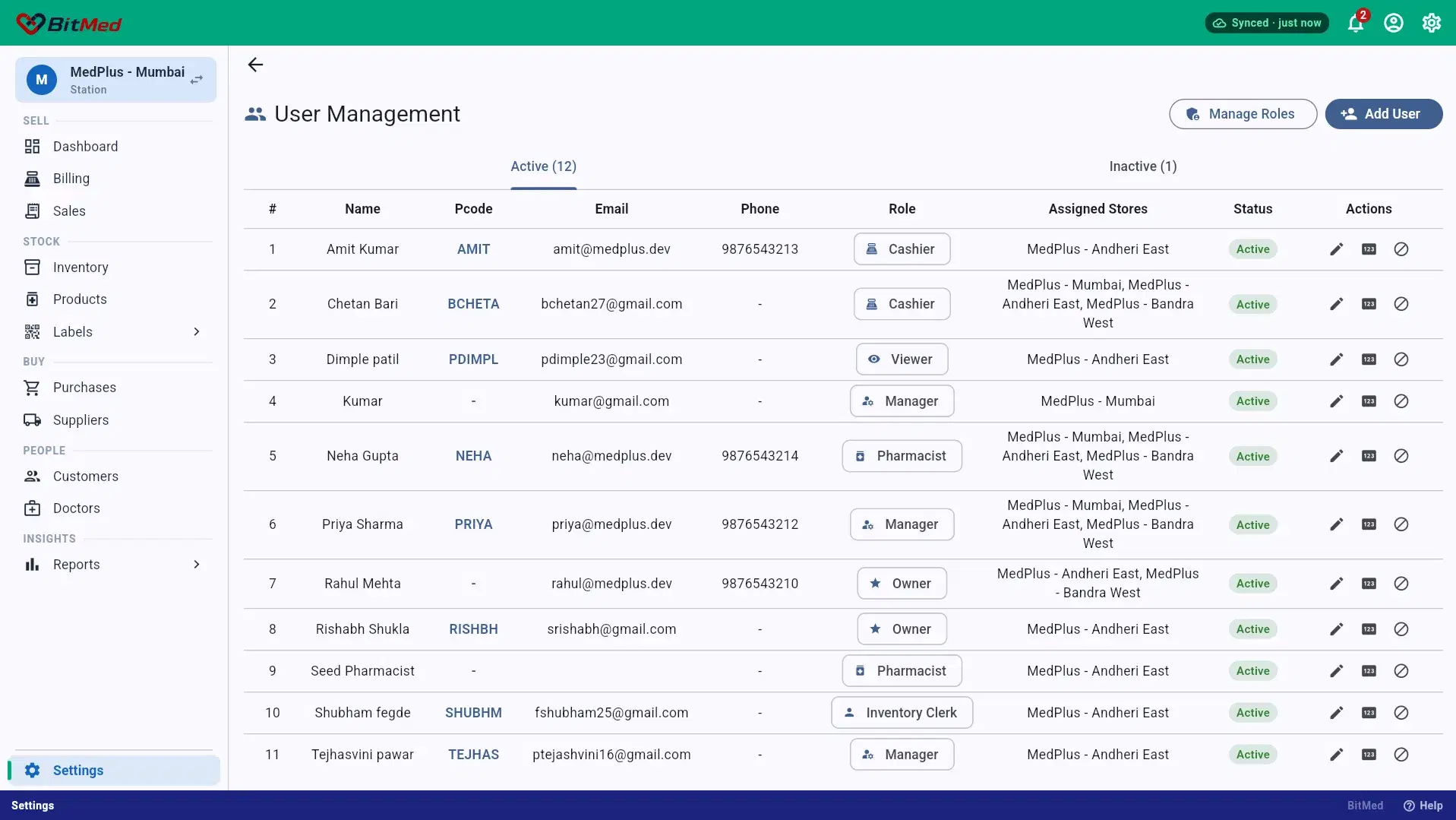Click the AMIT pcode link
The width and height of the screenshot is (1456, 820).
[473, 249]
